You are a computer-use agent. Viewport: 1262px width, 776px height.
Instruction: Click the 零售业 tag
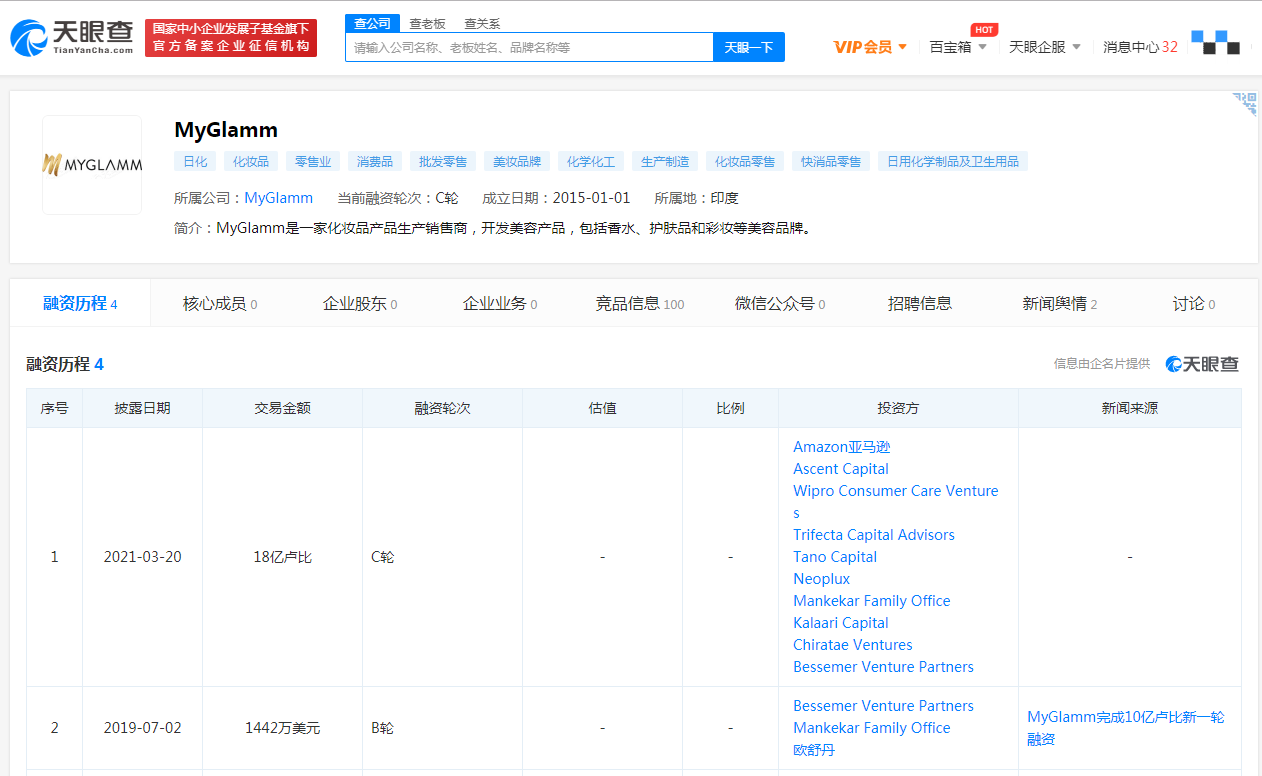click(313, 161)
